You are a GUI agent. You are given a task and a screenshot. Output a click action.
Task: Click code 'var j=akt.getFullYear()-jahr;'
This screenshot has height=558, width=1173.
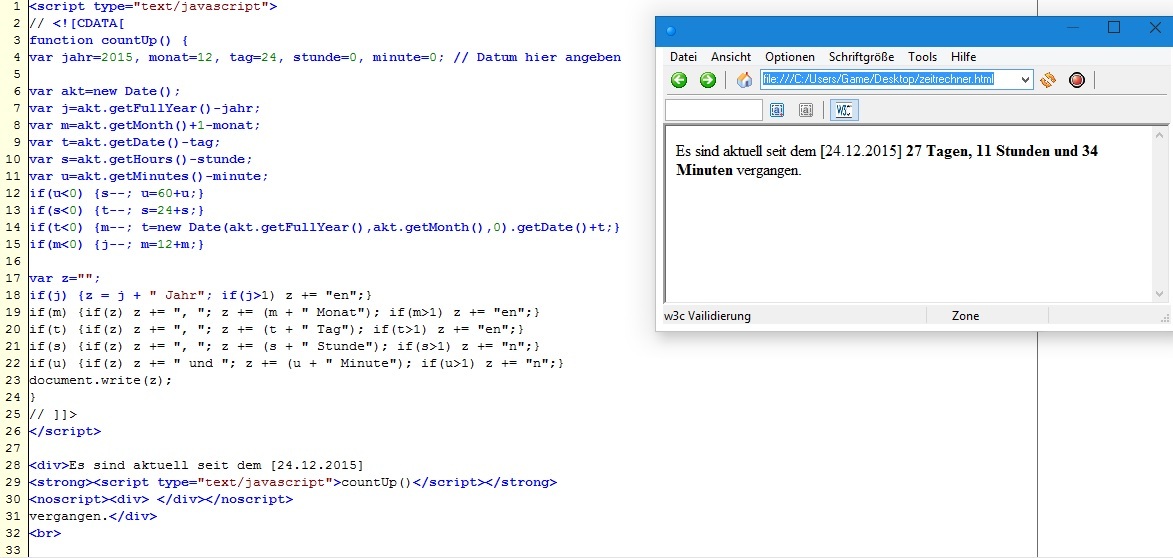[144, 108]
